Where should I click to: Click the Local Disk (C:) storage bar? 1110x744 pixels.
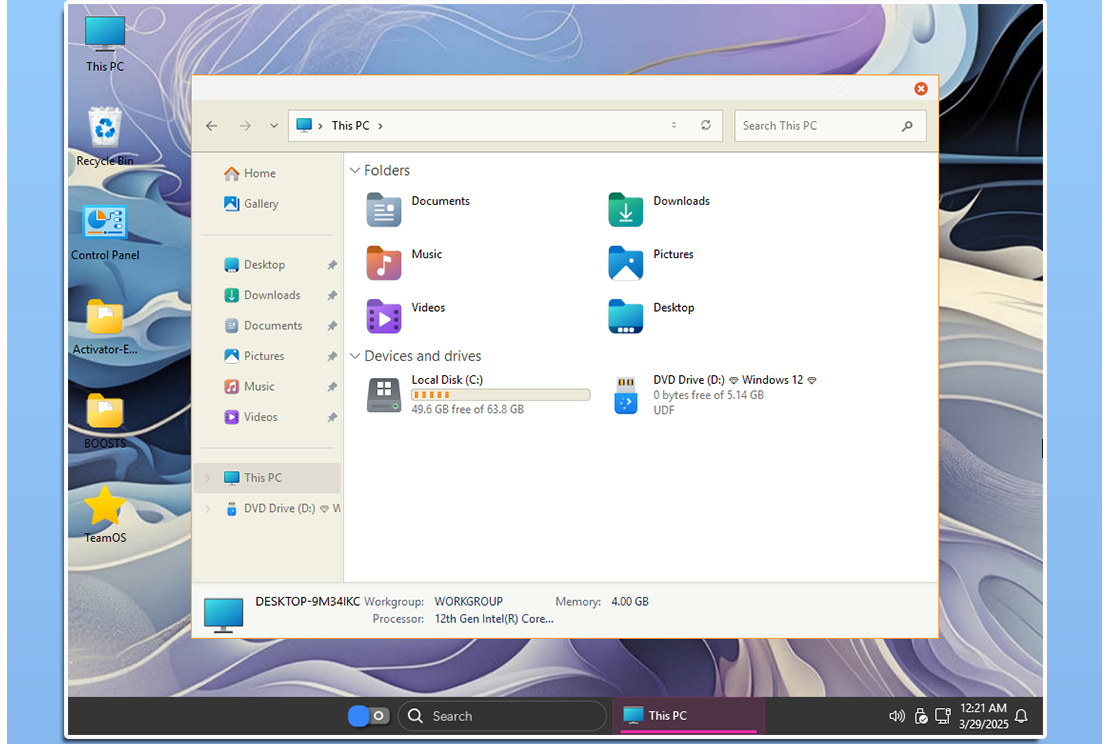point(500,395)
